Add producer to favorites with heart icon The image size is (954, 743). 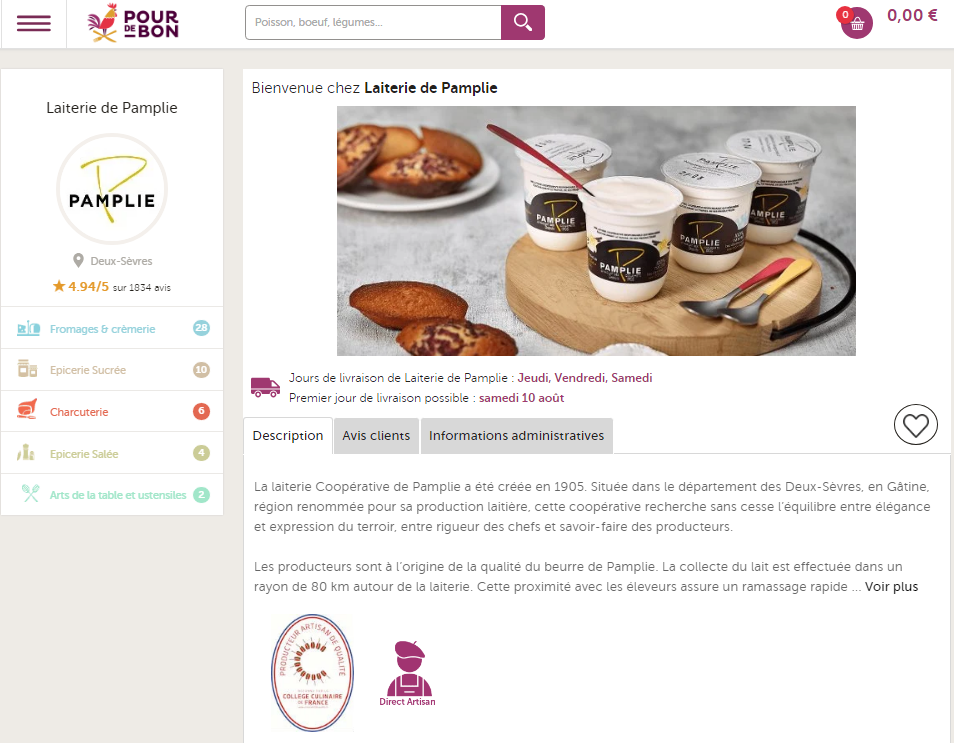coord(915,424)
